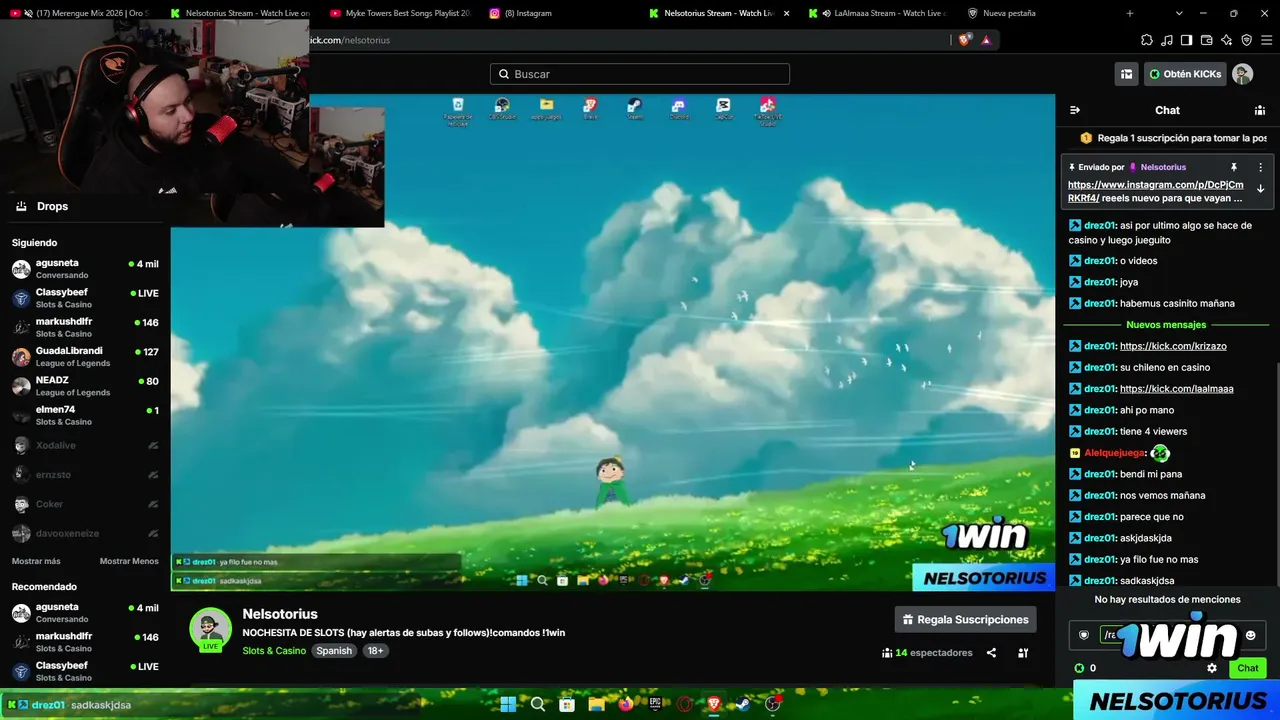Collapse followed list with Mostrar Menos
Image resolution: width=1280 pixels, height=720 pixels.
pos(129,561)
